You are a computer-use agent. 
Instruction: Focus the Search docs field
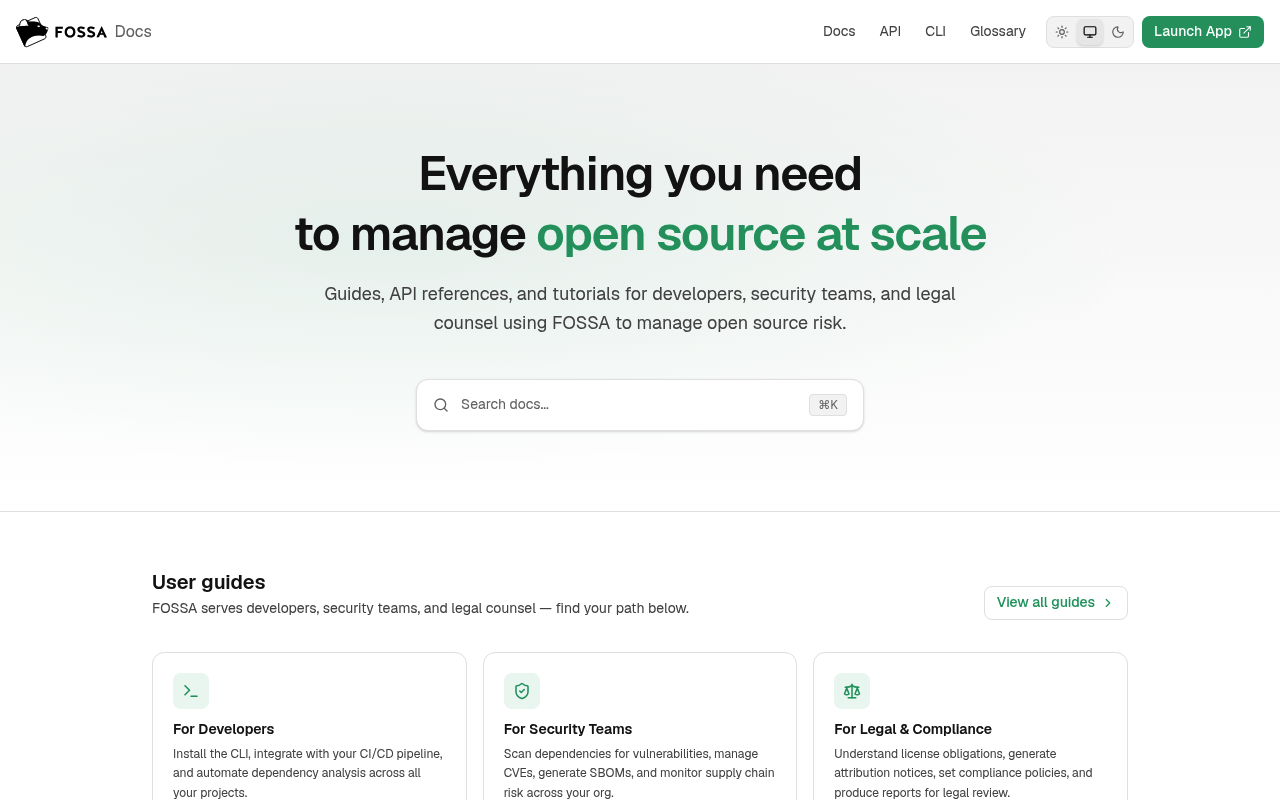tap(640, 405)
